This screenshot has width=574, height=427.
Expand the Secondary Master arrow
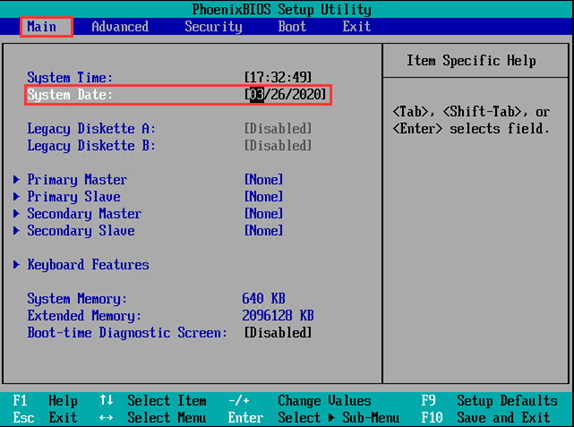click(x=16, y=213)
